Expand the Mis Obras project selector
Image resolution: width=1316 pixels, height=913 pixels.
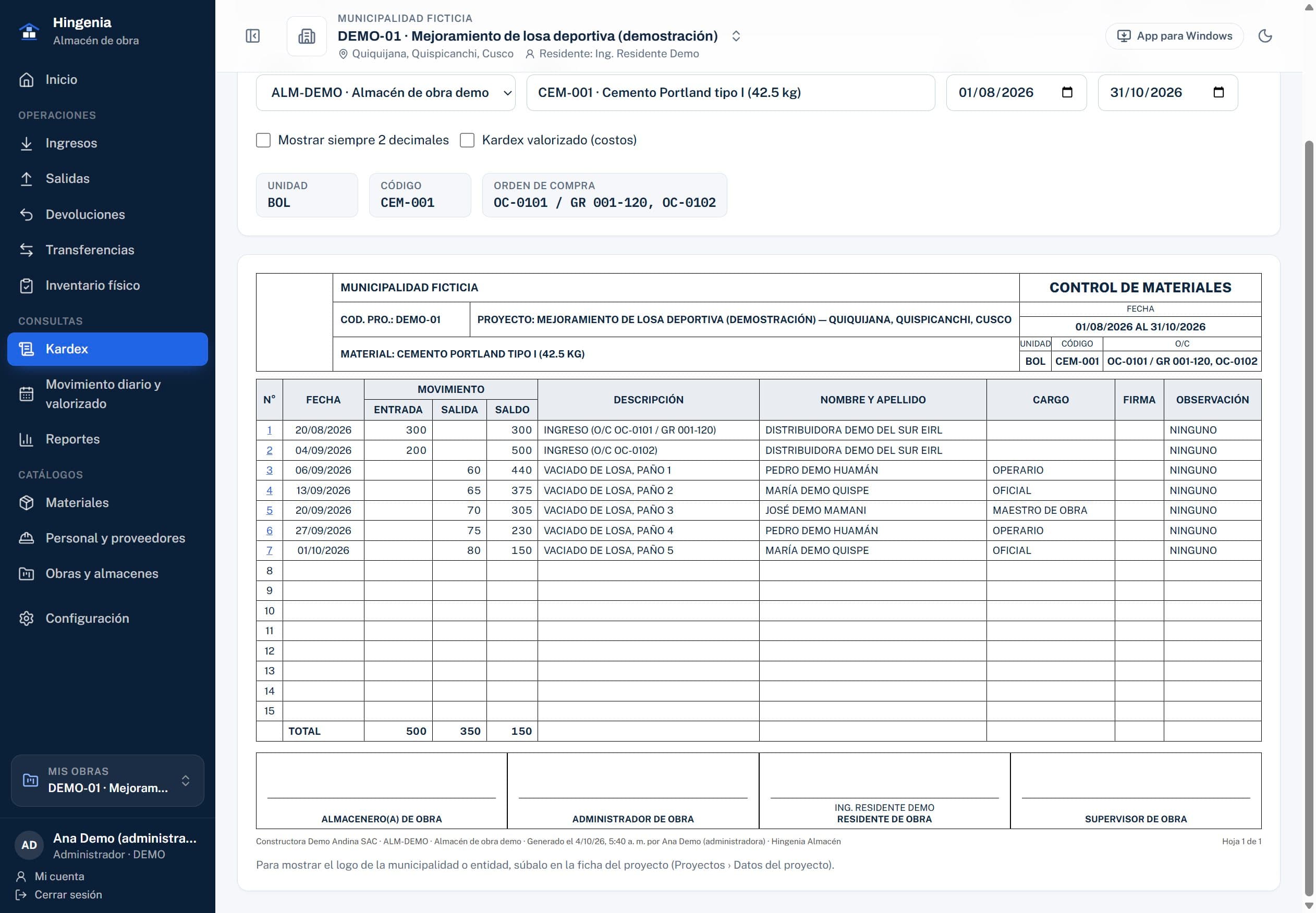pyautogui.click(x=107, y=780)
